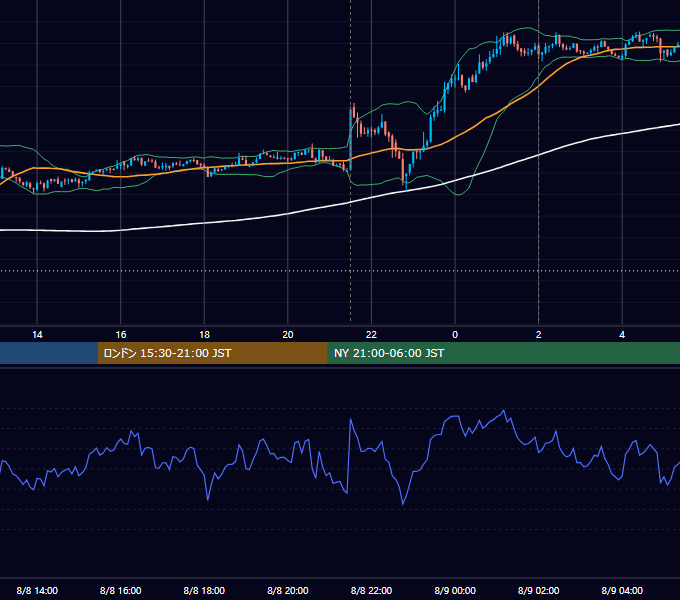Click the 22 hour axis label
The width and height of the screenshot is (680, 600).
[x=371, y=335]
